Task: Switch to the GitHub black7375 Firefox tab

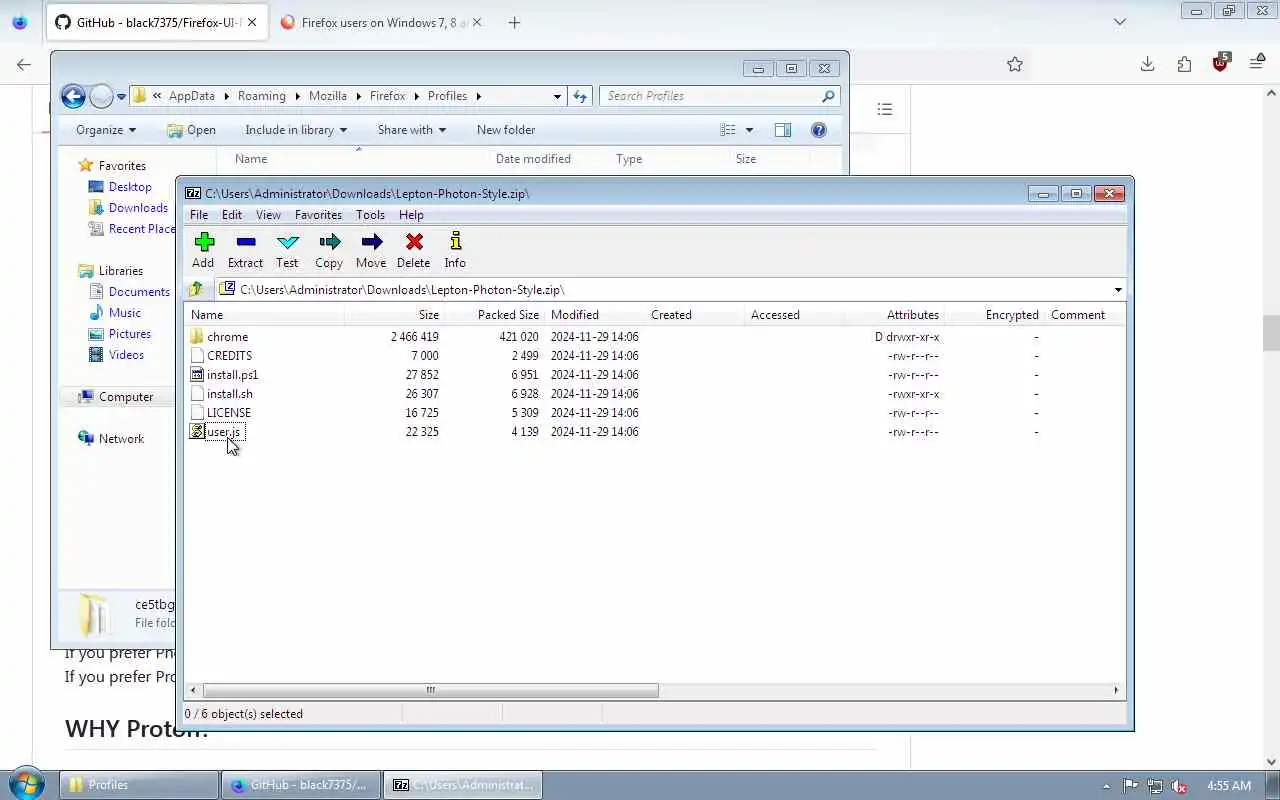Action: coord(158,22)
